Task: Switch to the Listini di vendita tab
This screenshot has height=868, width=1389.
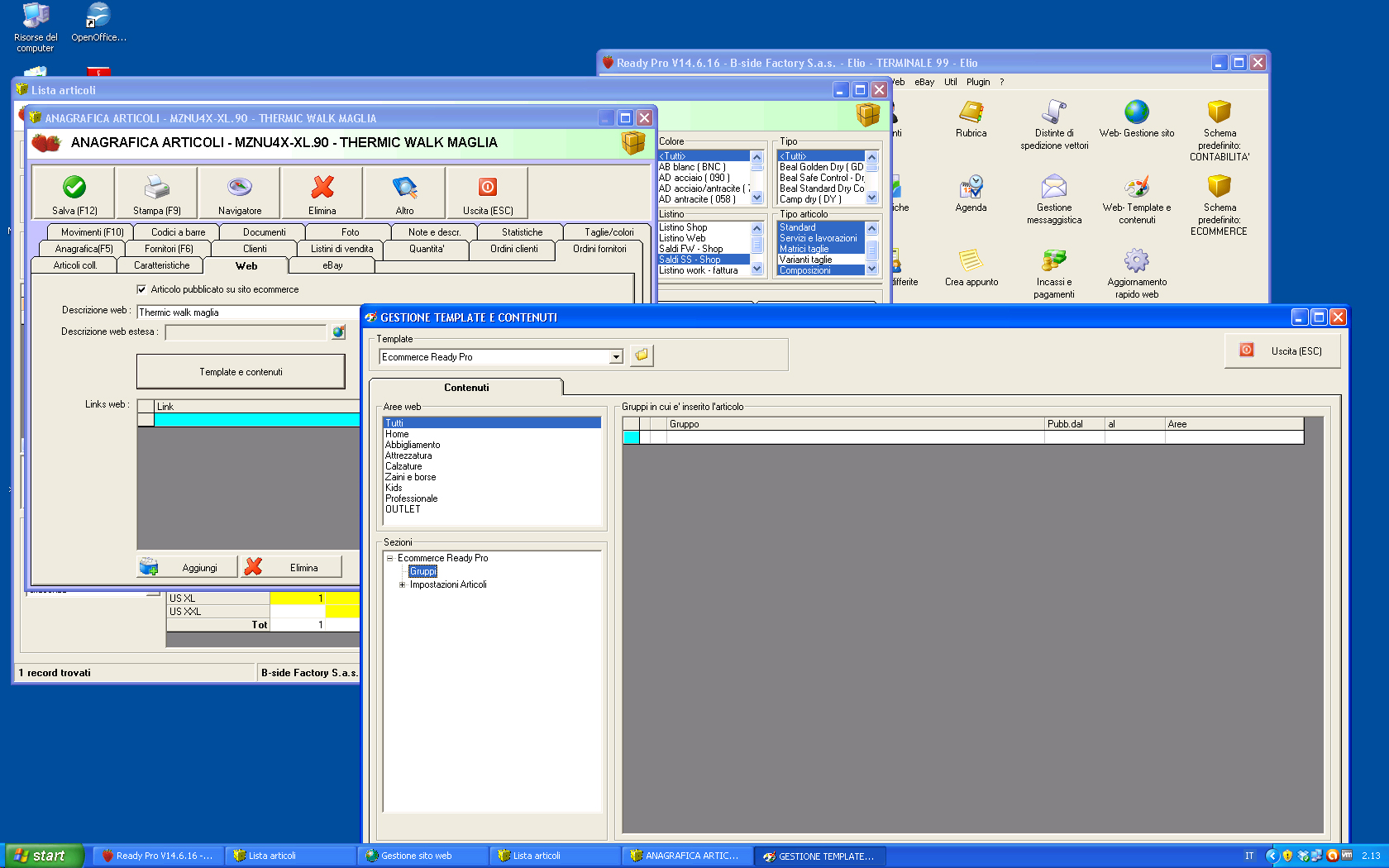Action: (x=341, y=249)
